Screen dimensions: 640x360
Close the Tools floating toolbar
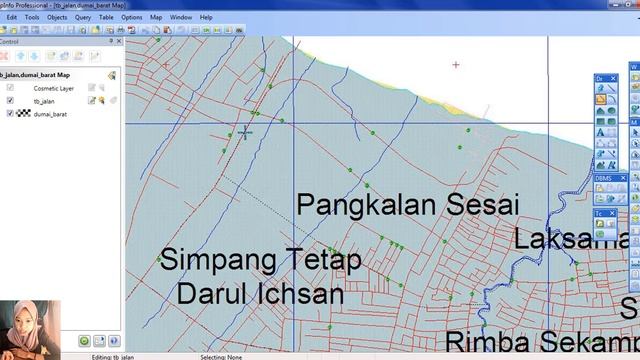tap(612, 213)
